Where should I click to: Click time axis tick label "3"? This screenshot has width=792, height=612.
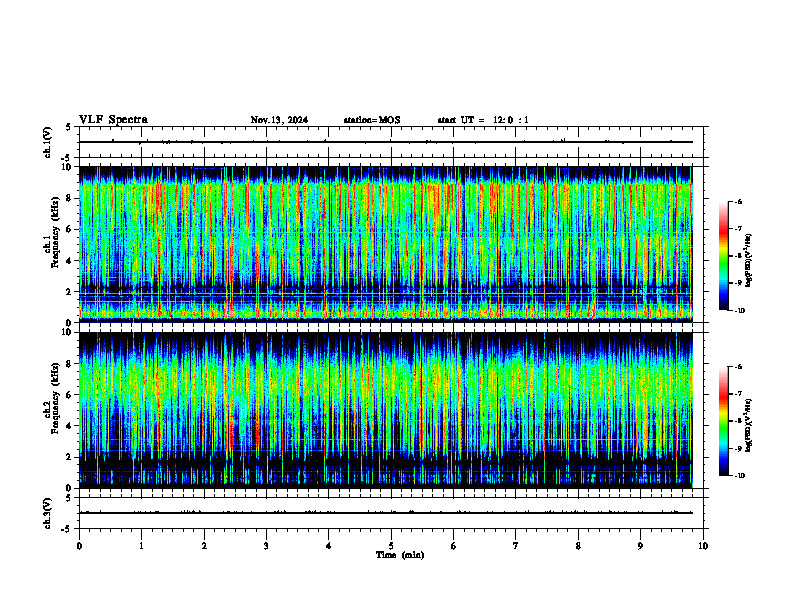coord(266,546)
